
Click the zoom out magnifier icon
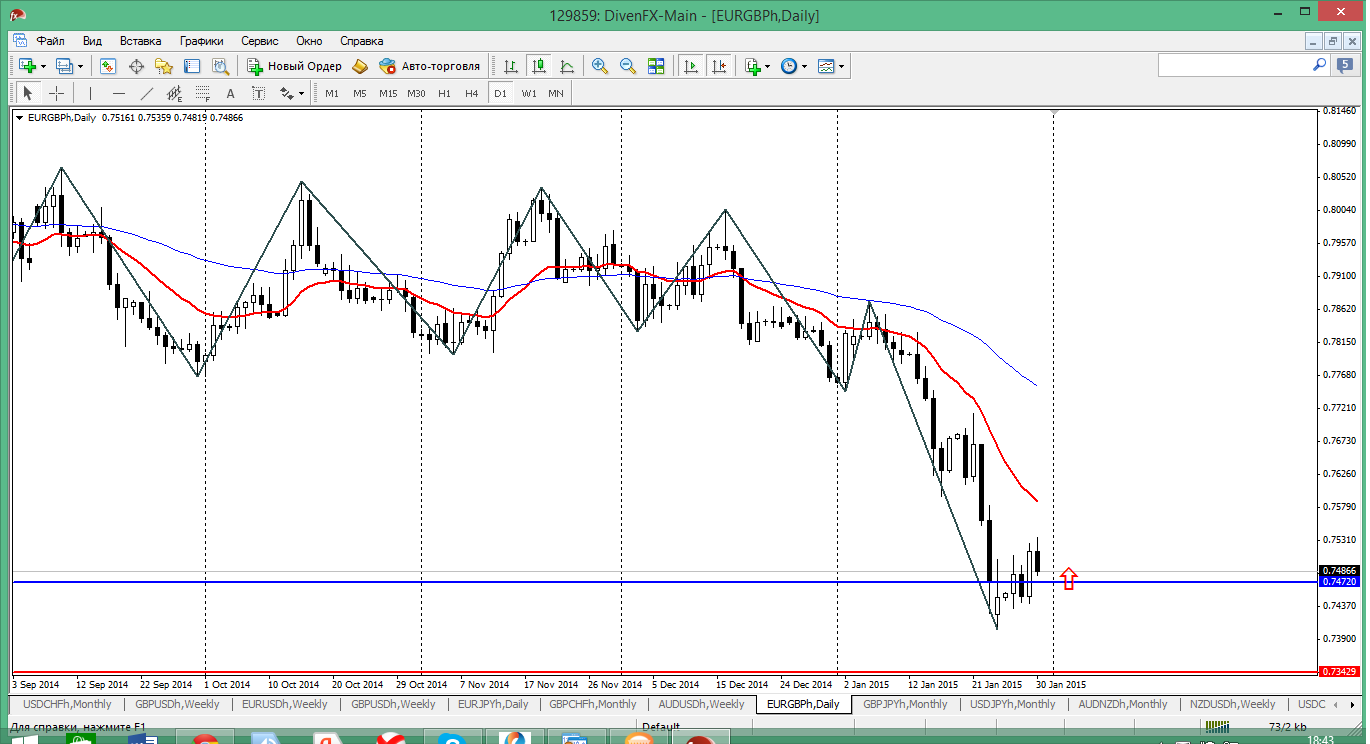click(628, 66)
